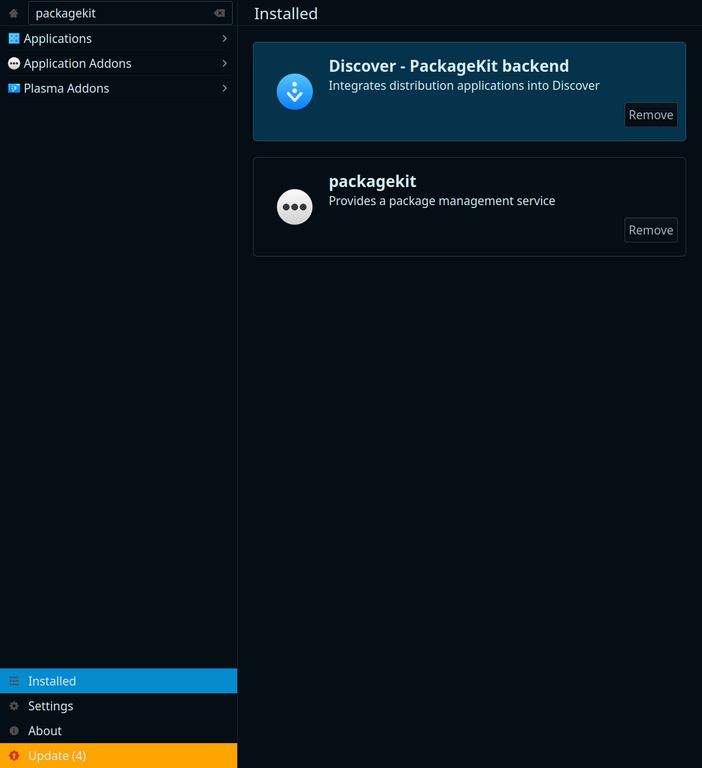Clear the search text with backspace icon
702x768 pixels.
click(x=219, y=13)
